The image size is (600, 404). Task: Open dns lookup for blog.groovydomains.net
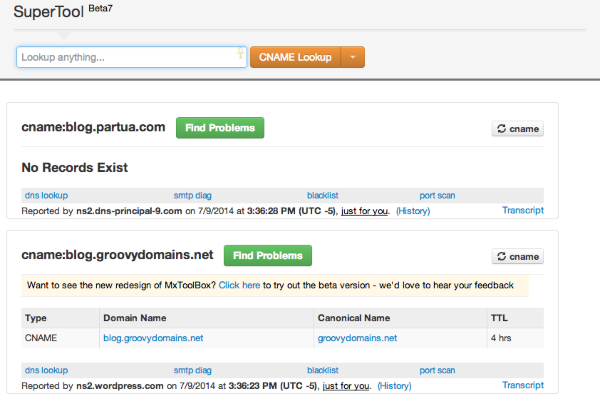pos(46,370)
